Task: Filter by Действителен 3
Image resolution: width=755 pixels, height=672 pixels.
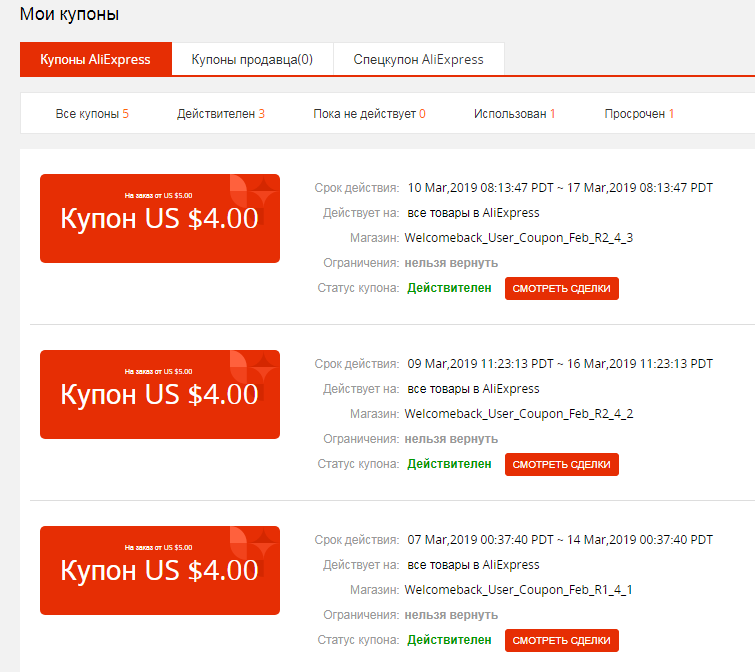Action: point(221,114)
